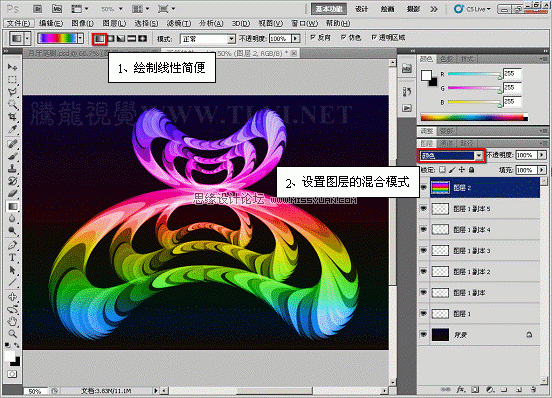Select the Gradient tool in toolbox
Image resolution: width=552 pixels, height=398 pixels.
[x=12, y=206]
